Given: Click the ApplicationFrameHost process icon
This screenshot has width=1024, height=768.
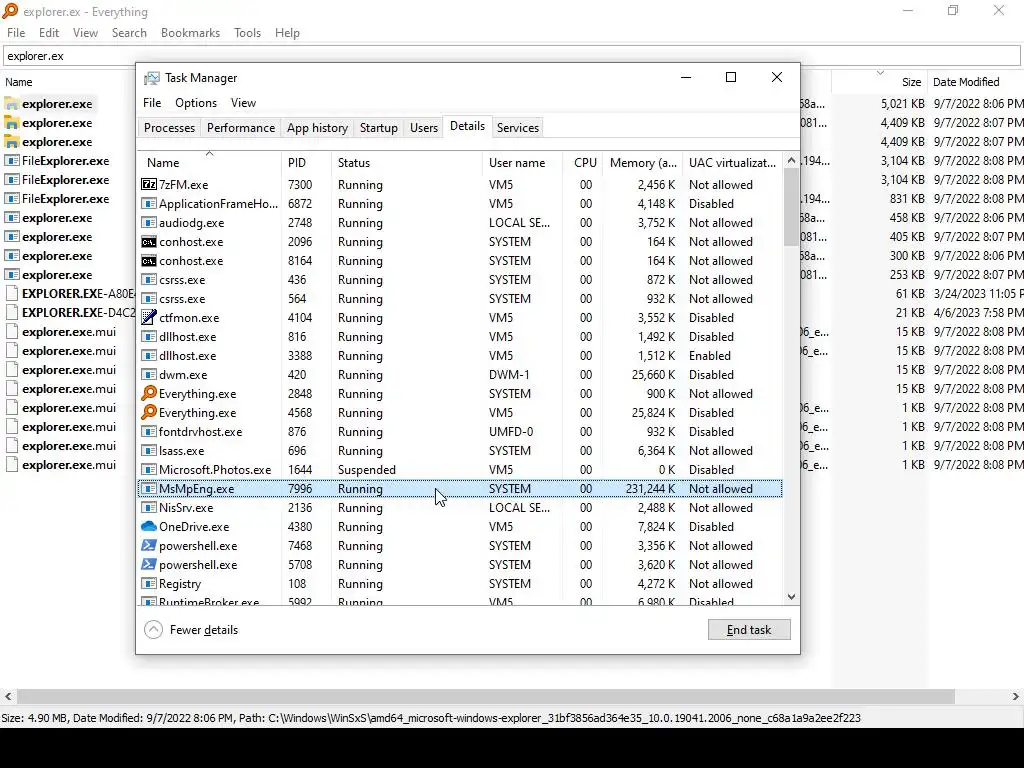Looking at the screenshot, I should (x=149, y=204).
